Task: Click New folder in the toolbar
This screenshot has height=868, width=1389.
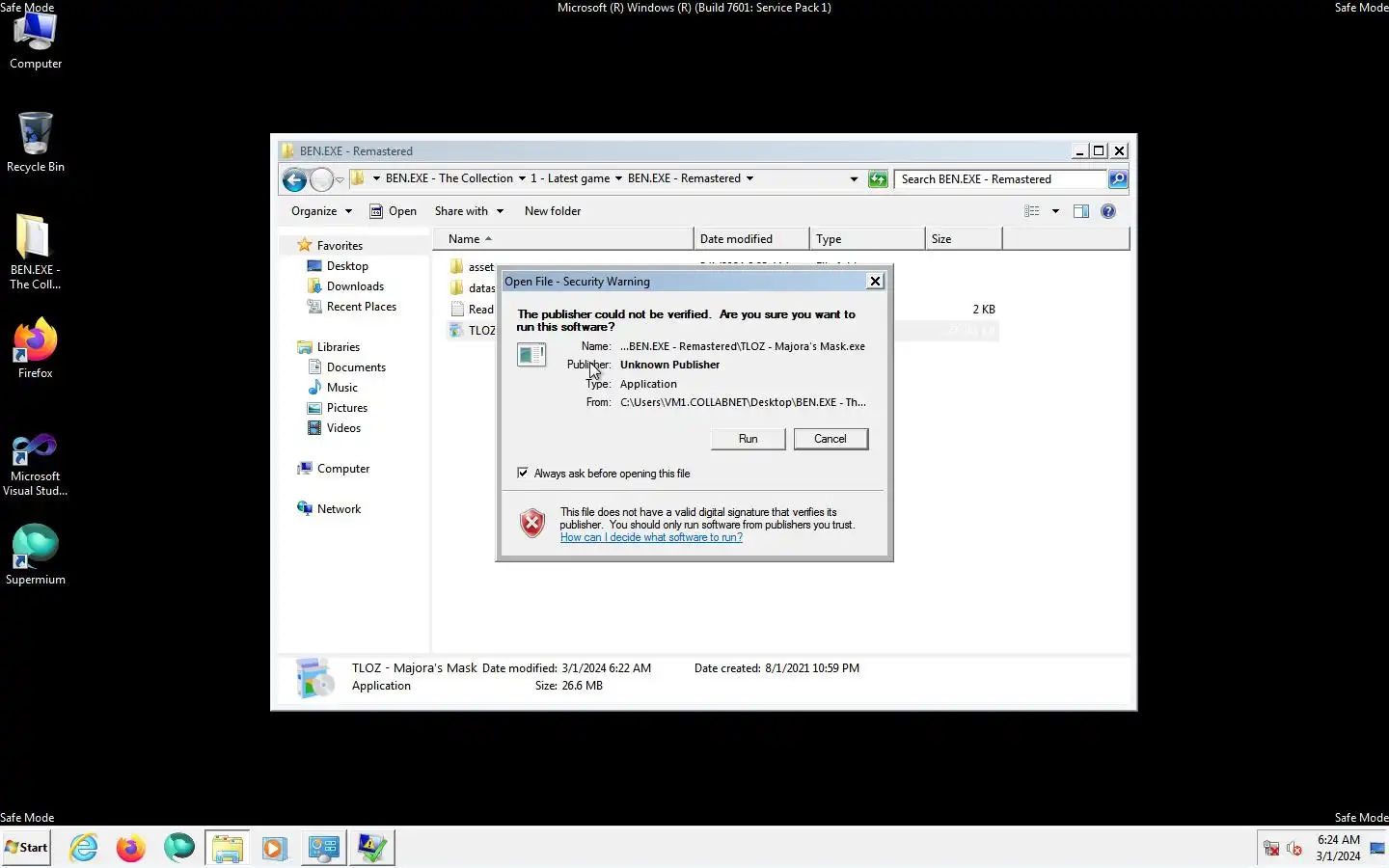Action: point(553,211)
